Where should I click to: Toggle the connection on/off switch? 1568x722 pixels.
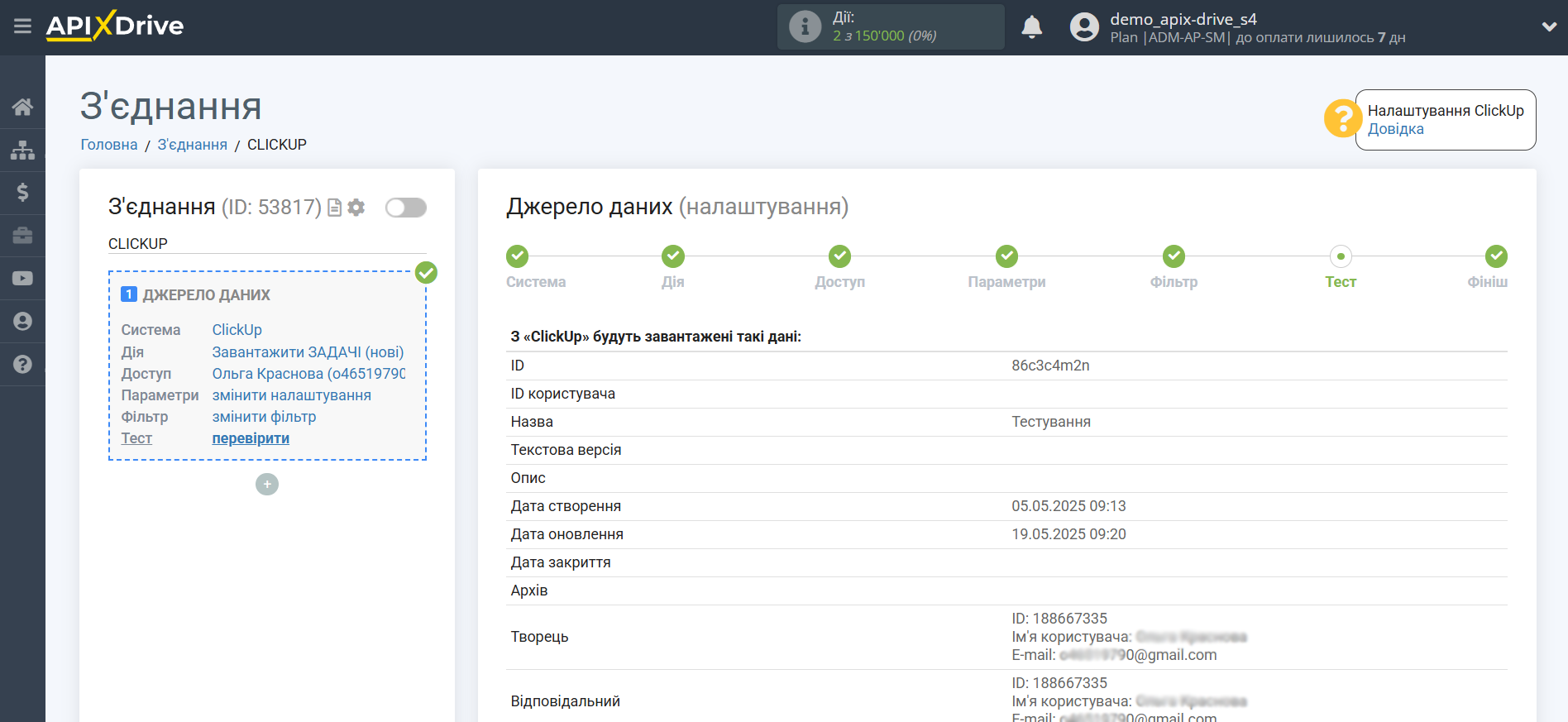tap(406, 208)
